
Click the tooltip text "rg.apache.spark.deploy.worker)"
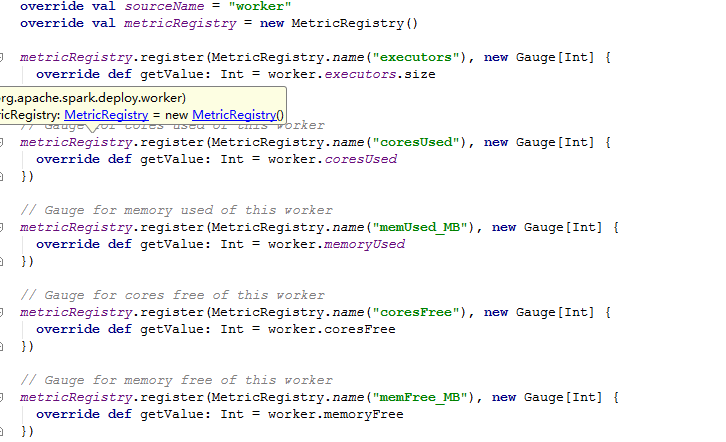click(93, 98)
